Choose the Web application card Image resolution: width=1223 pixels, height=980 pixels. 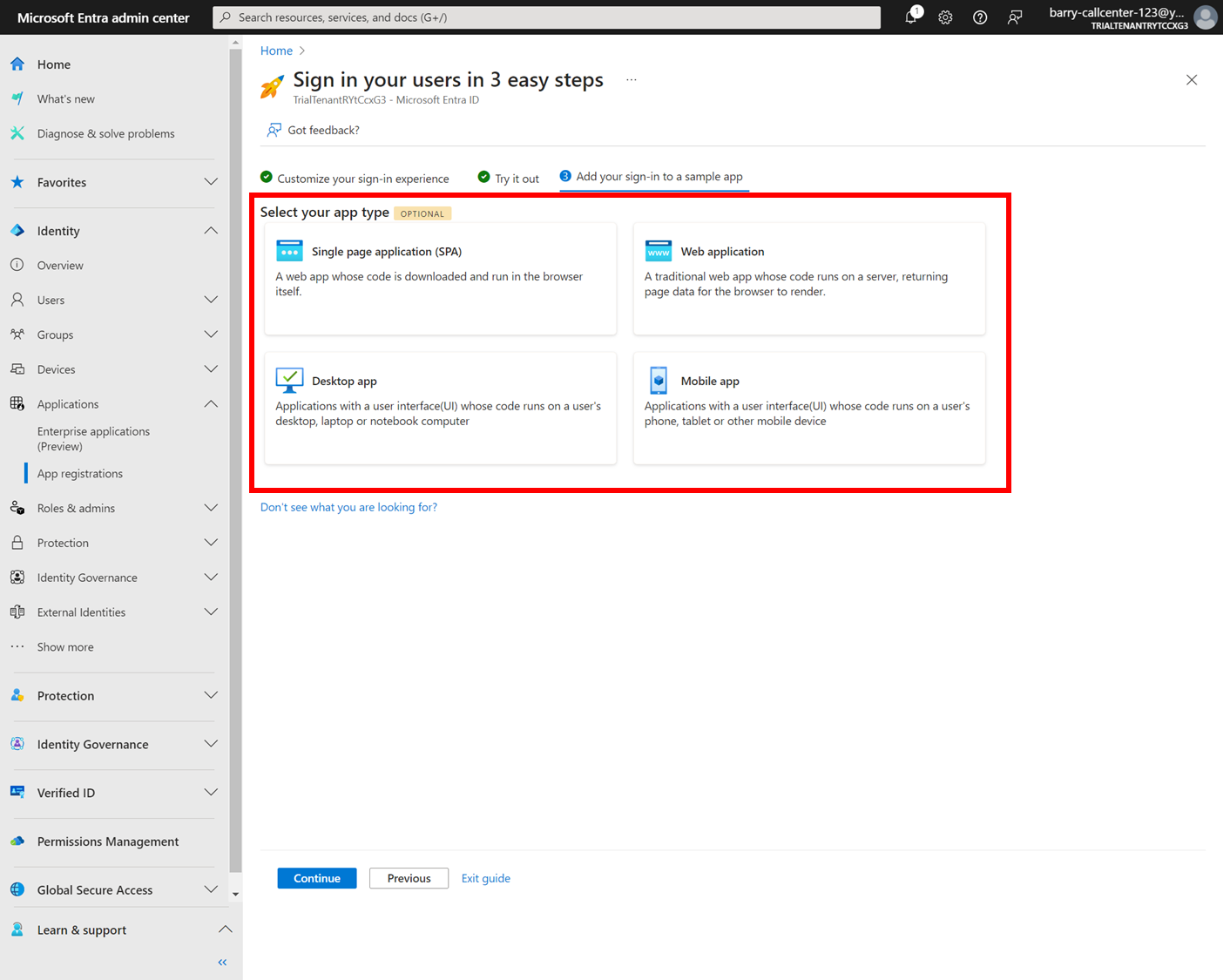tap(809, 279)
